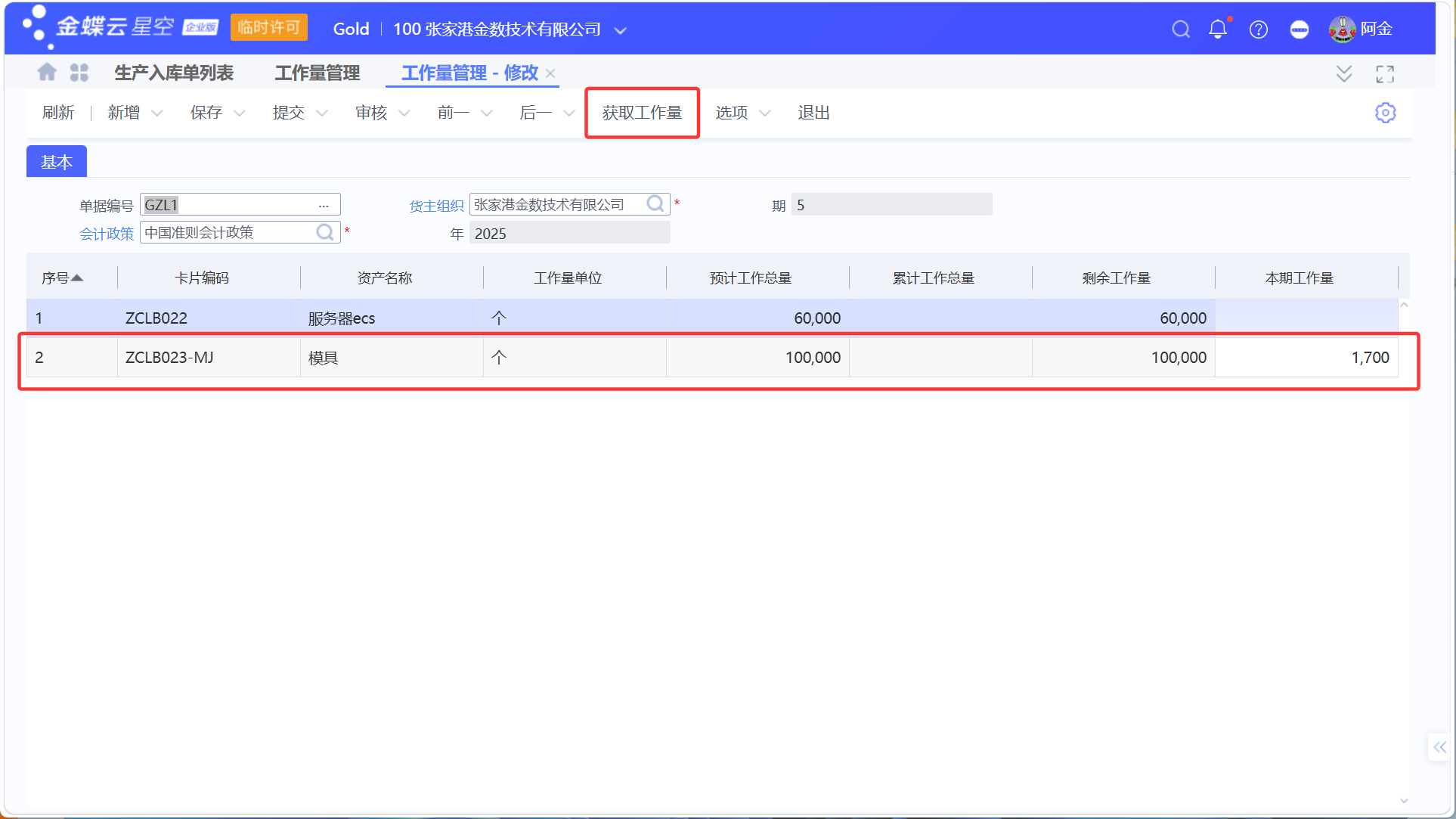Viewport: 1456px width, 819px height.
Task: Click the 预计工作总量 column header
Action: point(750,278)
